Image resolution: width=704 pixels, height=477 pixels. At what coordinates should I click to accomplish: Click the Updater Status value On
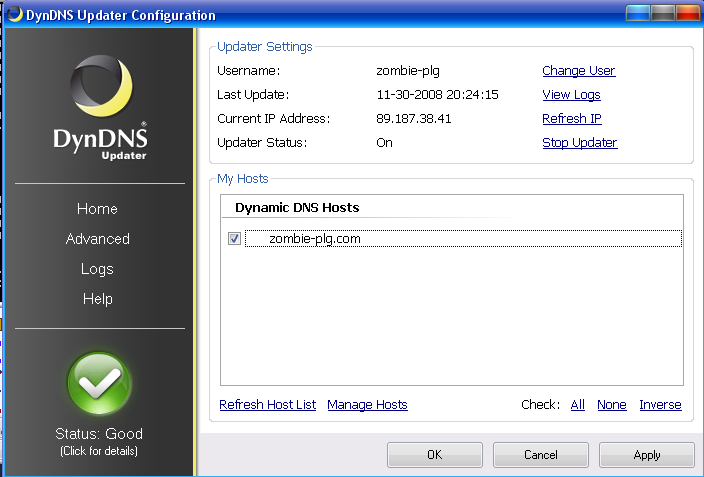[384, 143]
